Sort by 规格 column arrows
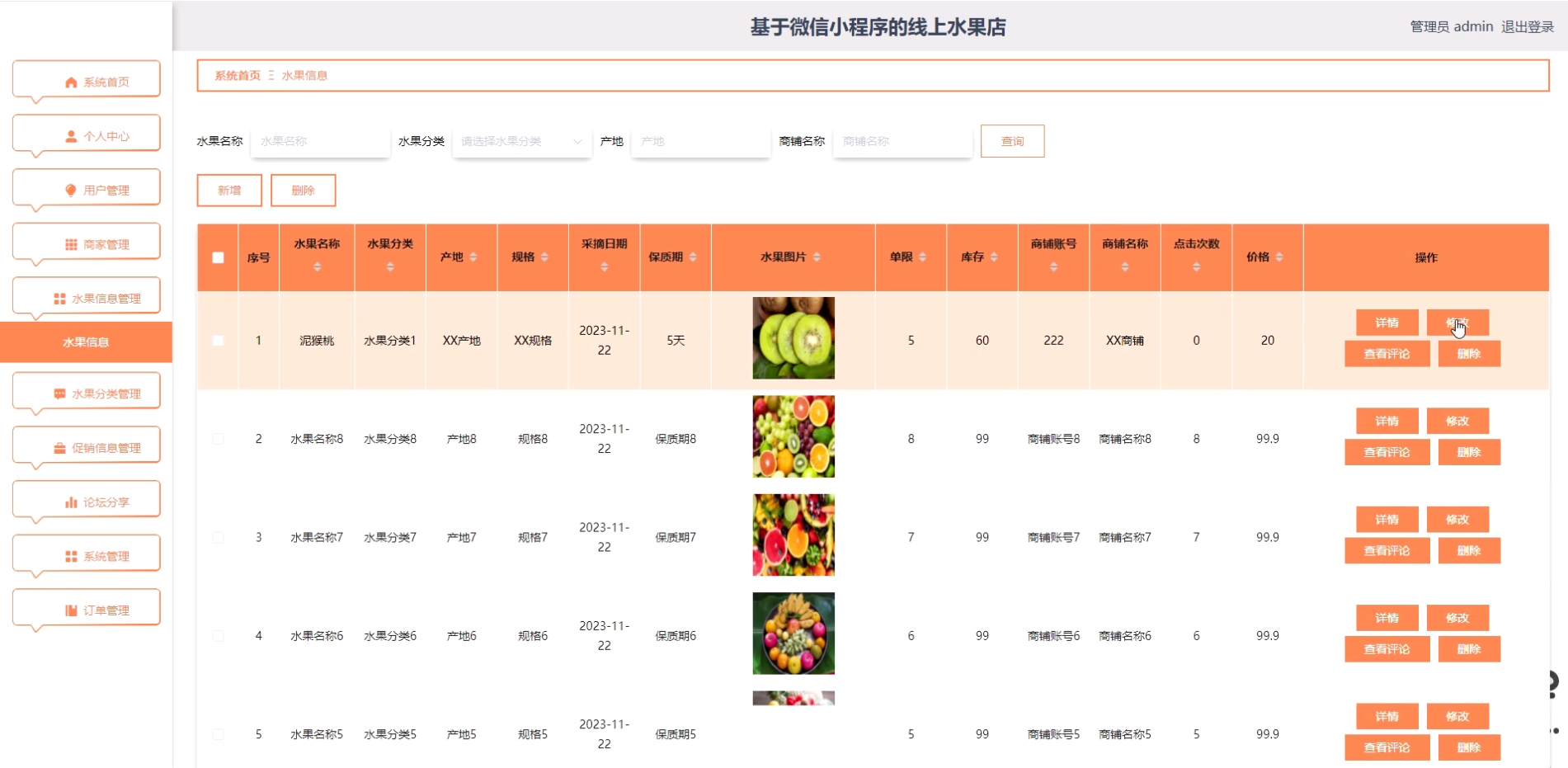 (544, 257)
